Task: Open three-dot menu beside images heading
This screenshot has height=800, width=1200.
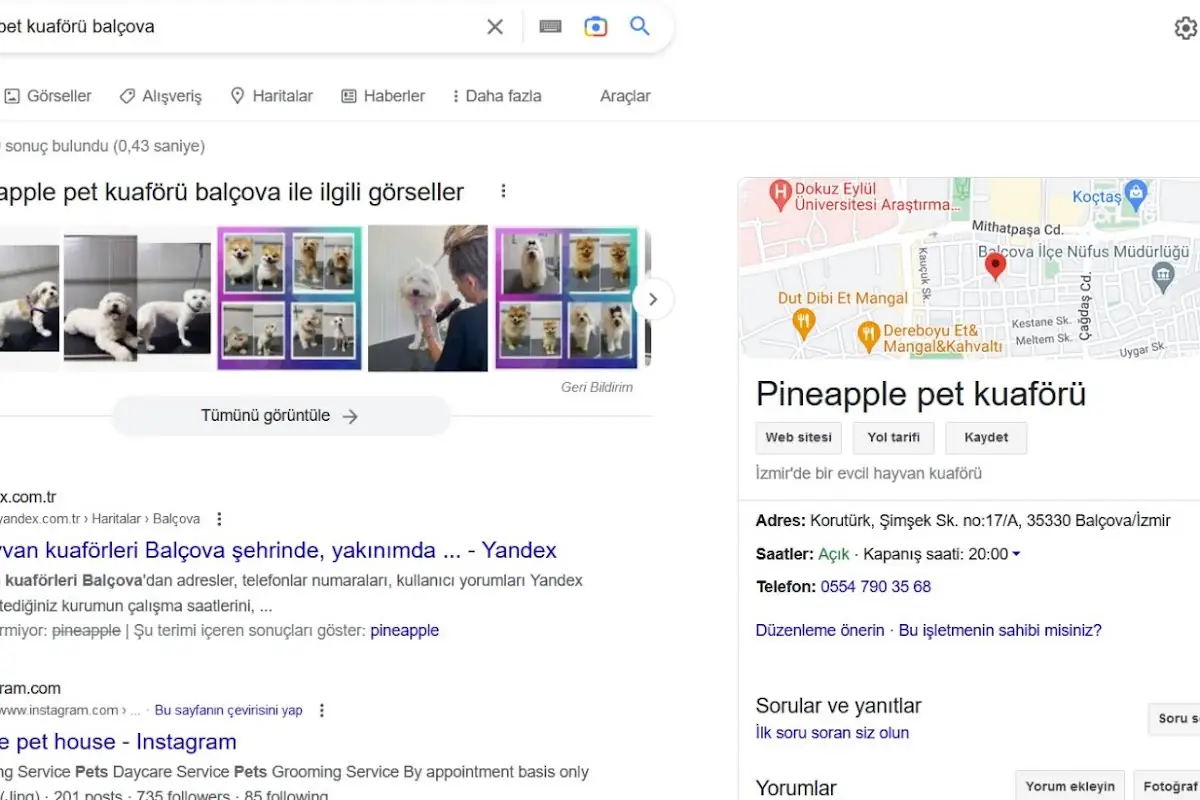Action: pos(504,191)
